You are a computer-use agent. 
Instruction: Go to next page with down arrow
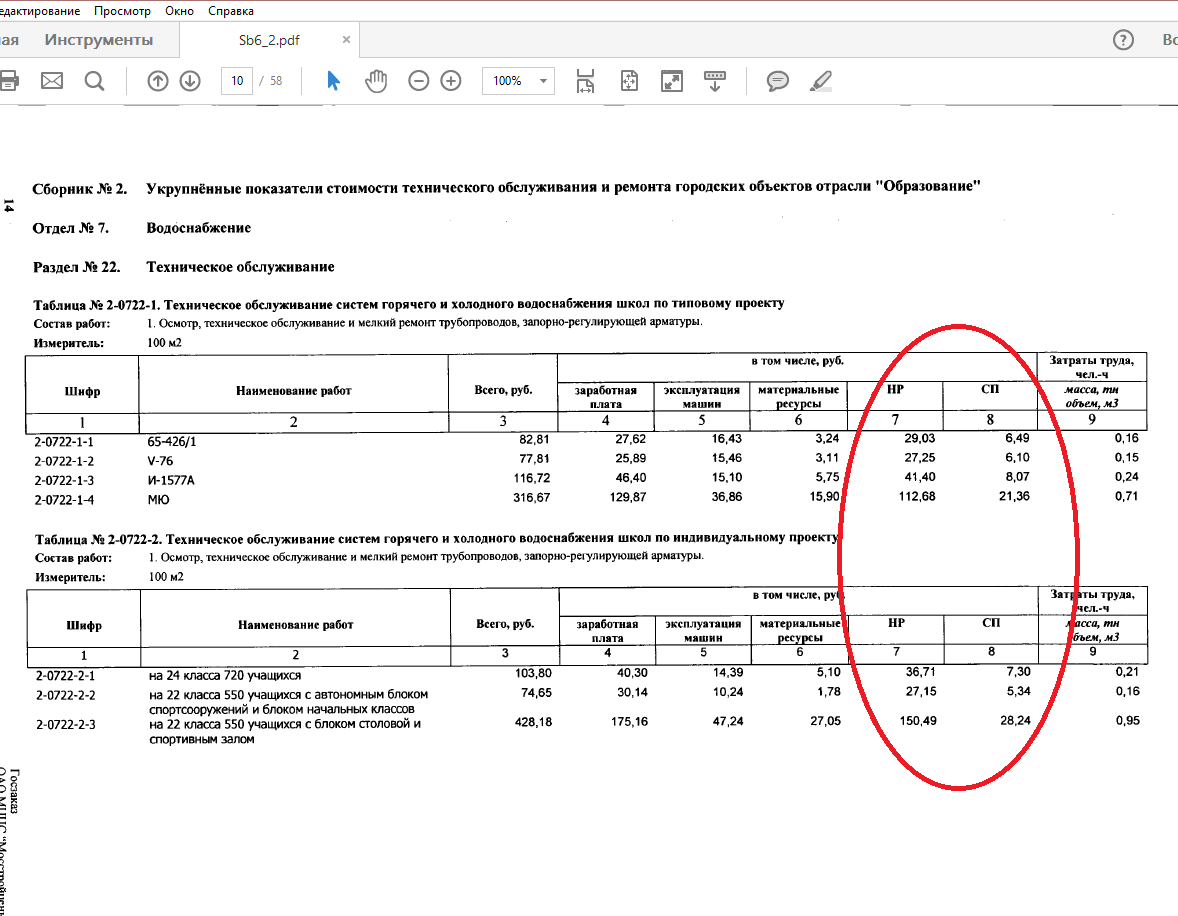tap(190, 80)
